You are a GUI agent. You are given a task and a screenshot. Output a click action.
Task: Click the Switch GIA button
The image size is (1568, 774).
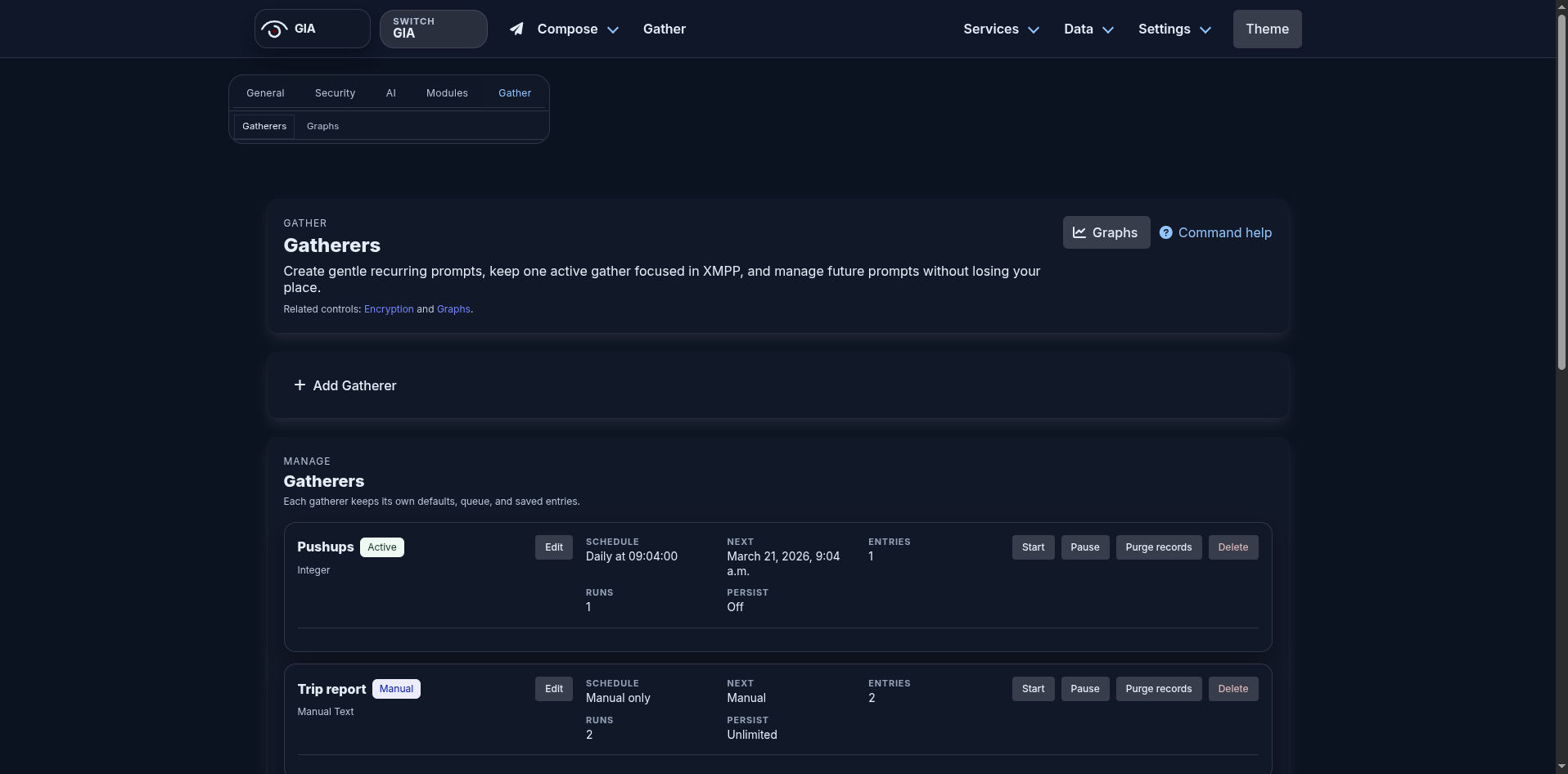[433, 29]
